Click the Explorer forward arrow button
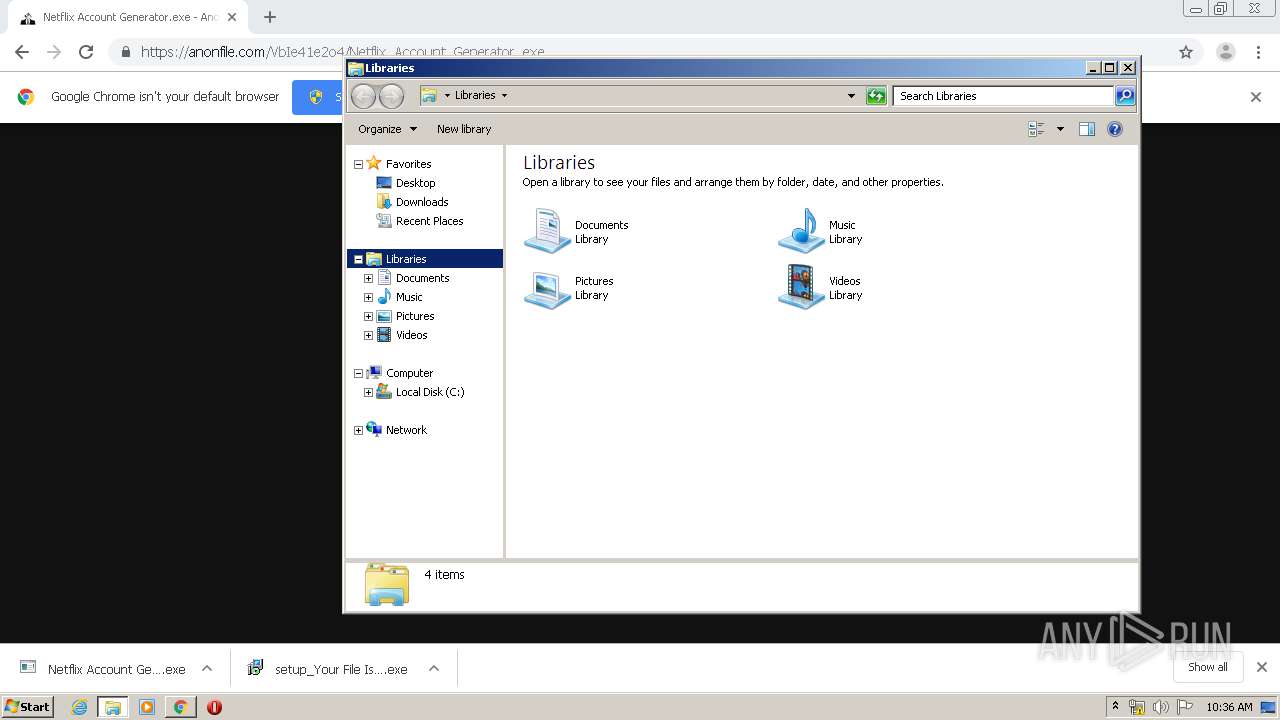 coord(391,96)
